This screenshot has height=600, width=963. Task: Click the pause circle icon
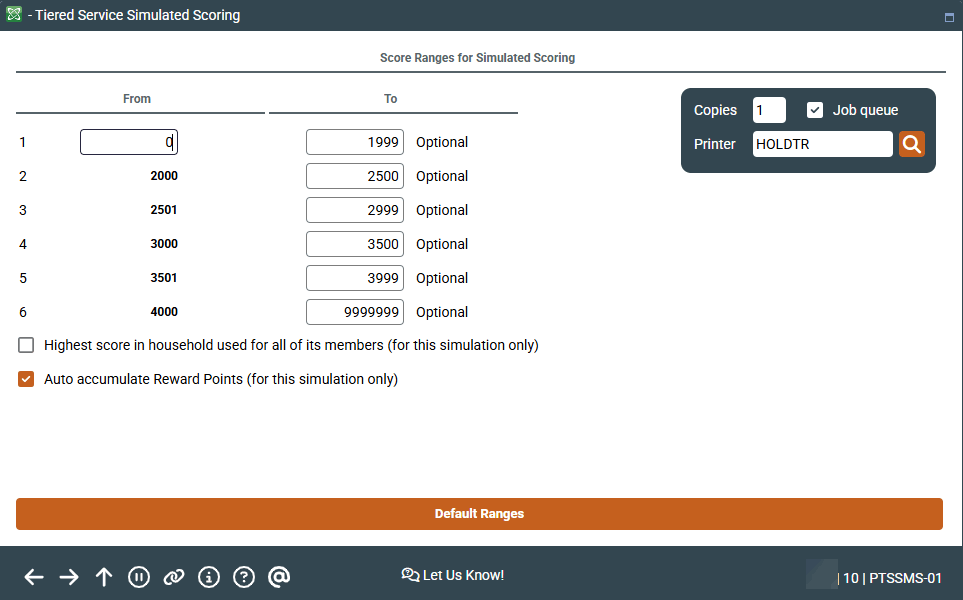139,577
